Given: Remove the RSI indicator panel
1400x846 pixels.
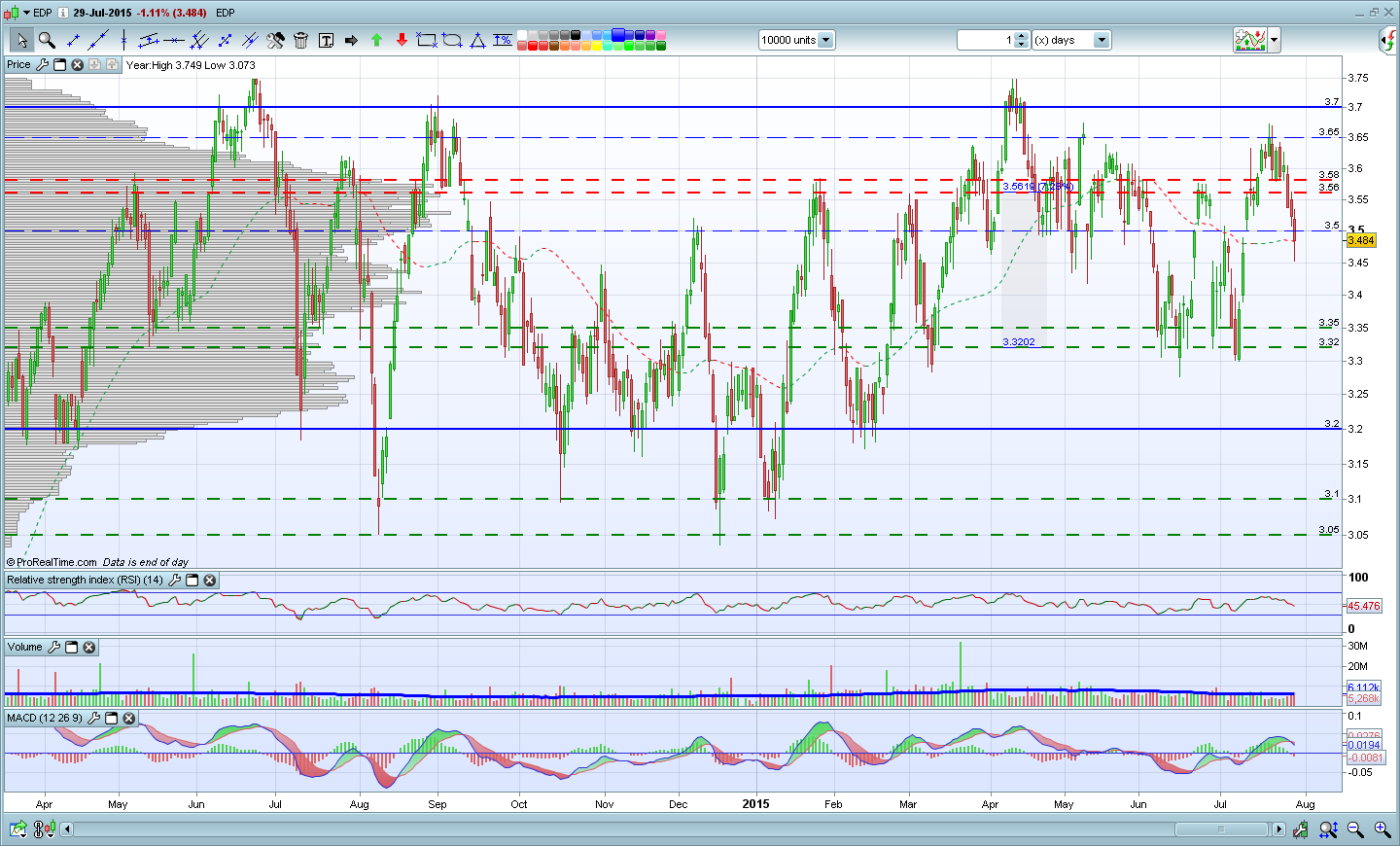Looking at the screenshot, I should pos(209,581).
